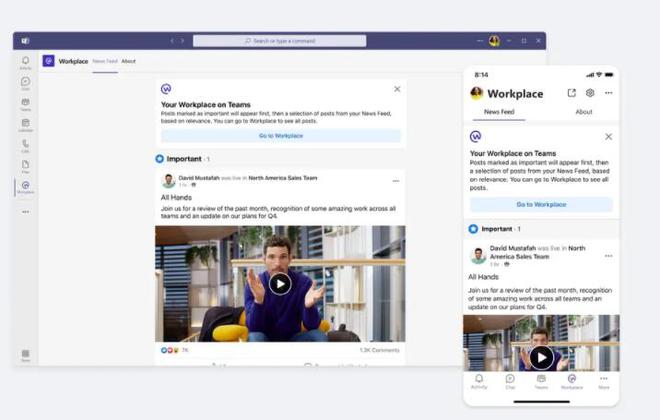Open Teams in the desktop sidebar
This screenshot has width=660, height=420.
pos(26,104)
